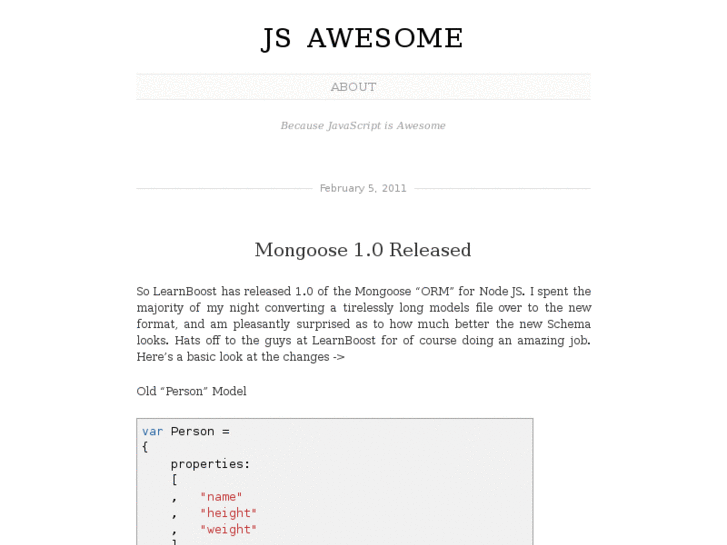This screenshot has height=545, width=727.
Task: Open the JS AWESOME site title
Action: [x=363, y=38]
